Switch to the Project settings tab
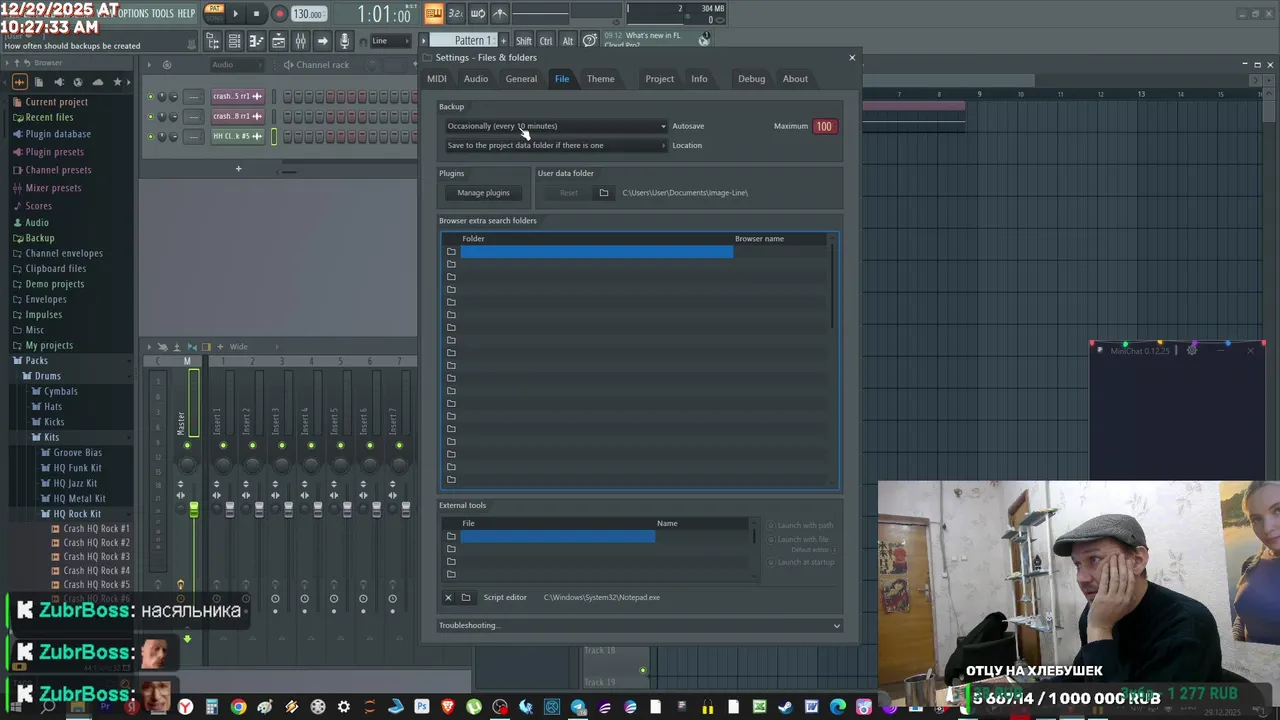This screenshot has height=720, width=1280. [x=659, y=79]
